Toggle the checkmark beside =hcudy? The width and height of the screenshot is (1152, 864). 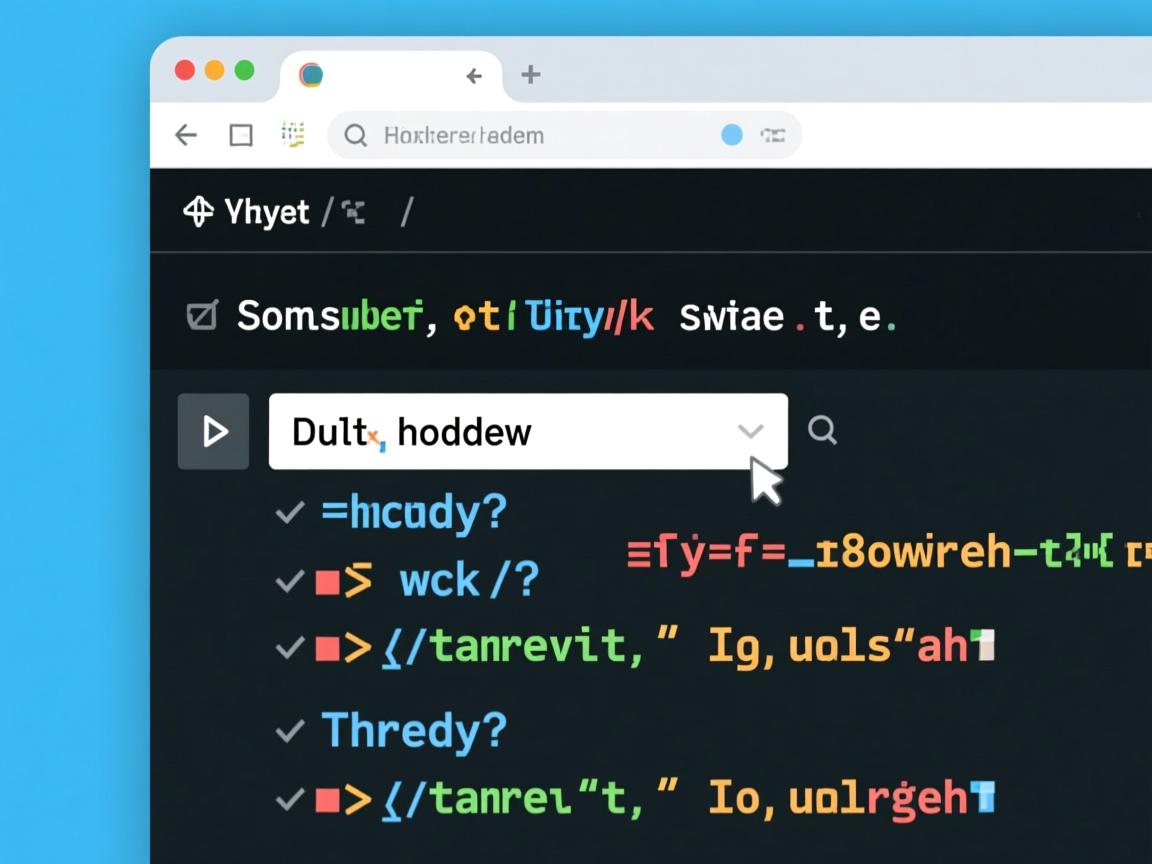[x=290, y=513]
